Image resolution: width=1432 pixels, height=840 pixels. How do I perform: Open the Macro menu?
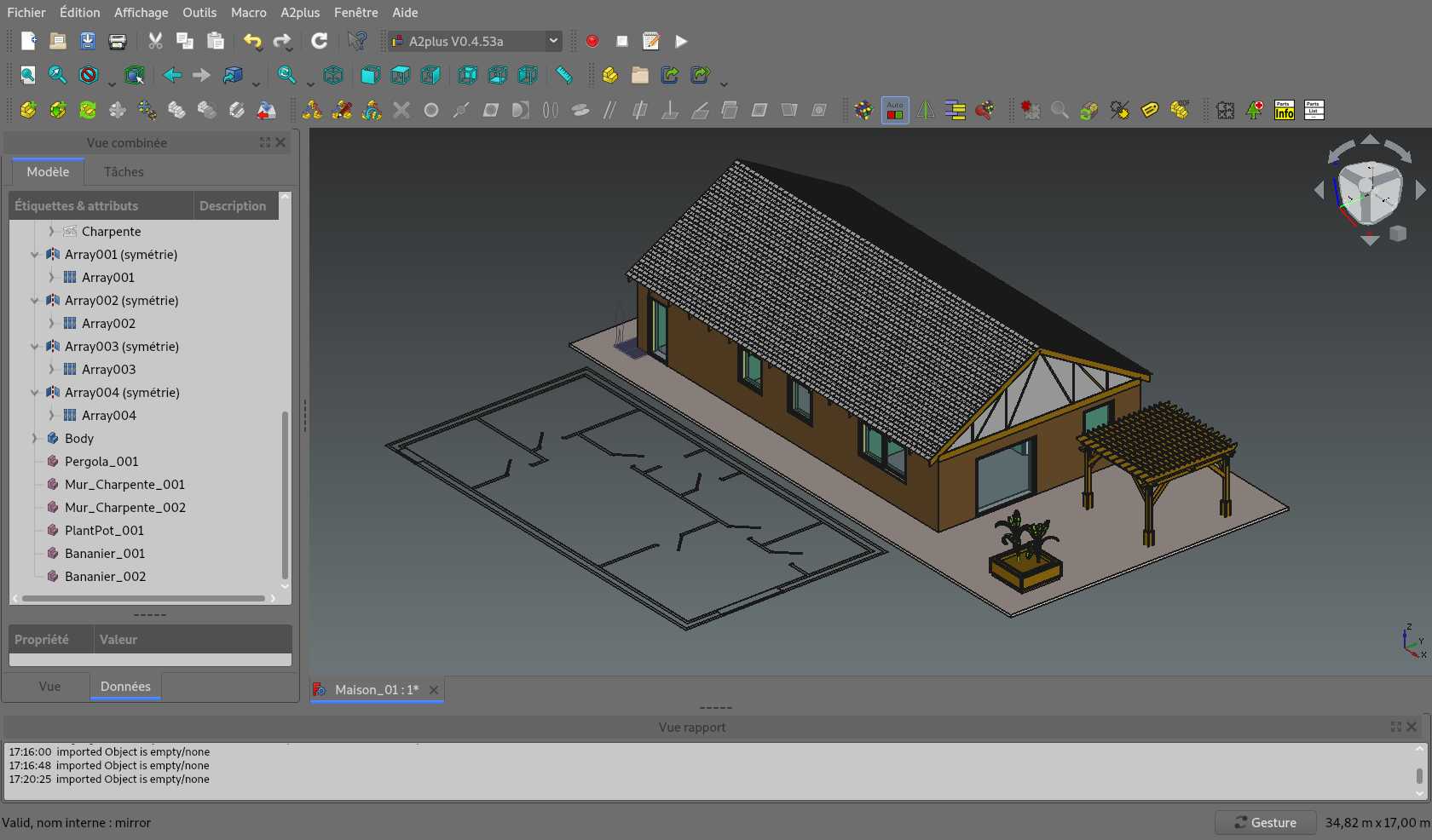coord(249,12)
